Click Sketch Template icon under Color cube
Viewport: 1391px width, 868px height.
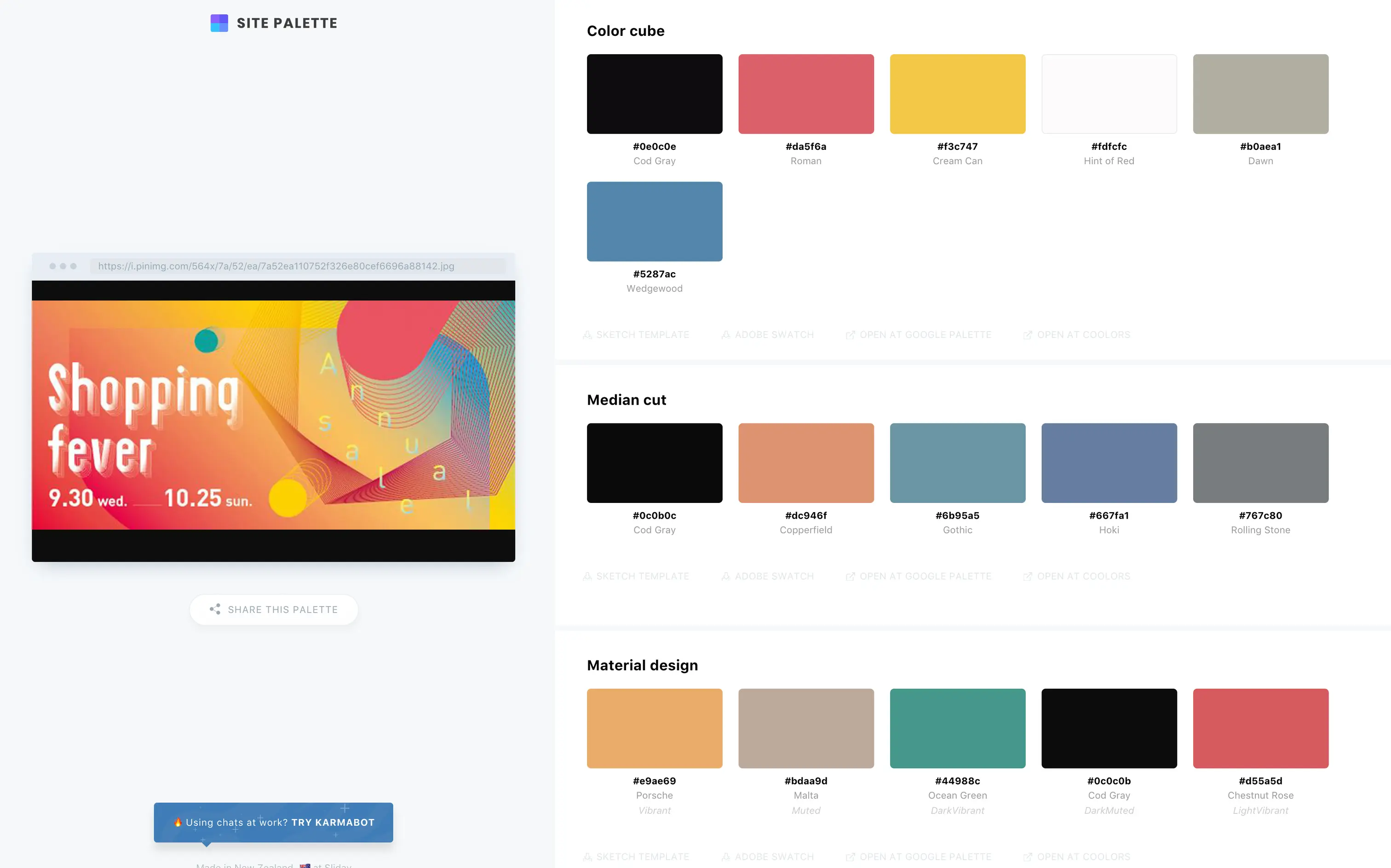point(587,335)
